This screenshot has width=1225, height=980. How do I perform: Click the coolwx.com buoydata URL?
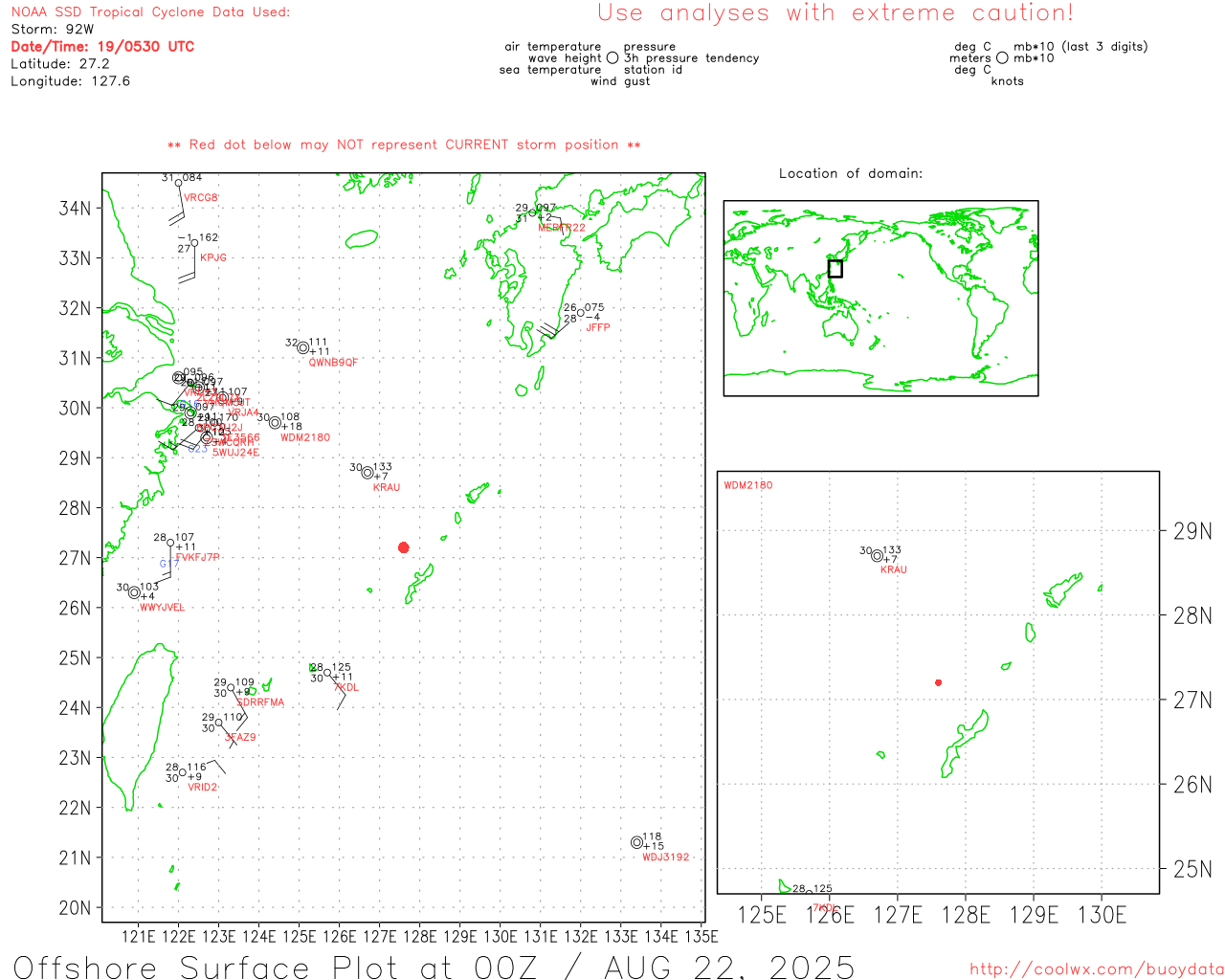point(1097,969)
